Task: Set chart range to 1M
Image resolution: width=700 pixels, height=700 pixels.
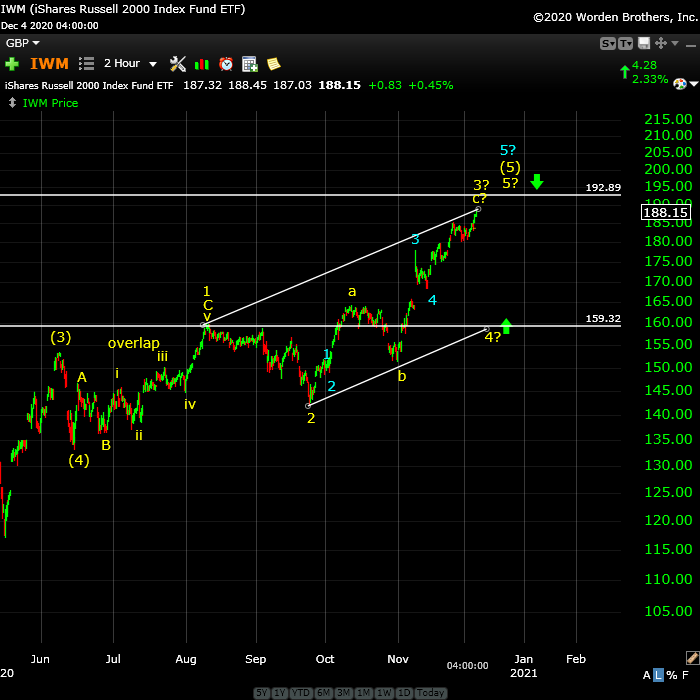Action: click(363, 692)
